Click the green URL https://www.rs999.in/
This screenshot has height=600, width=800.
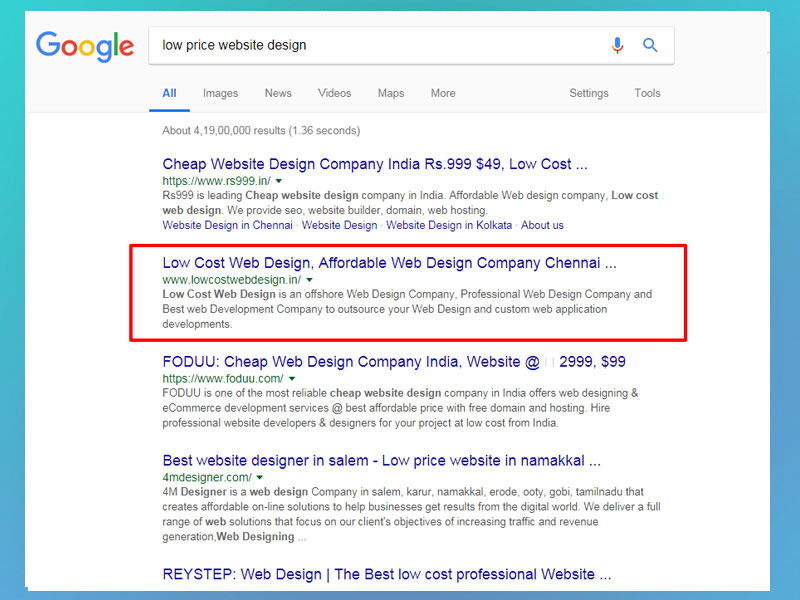point(216,181)
